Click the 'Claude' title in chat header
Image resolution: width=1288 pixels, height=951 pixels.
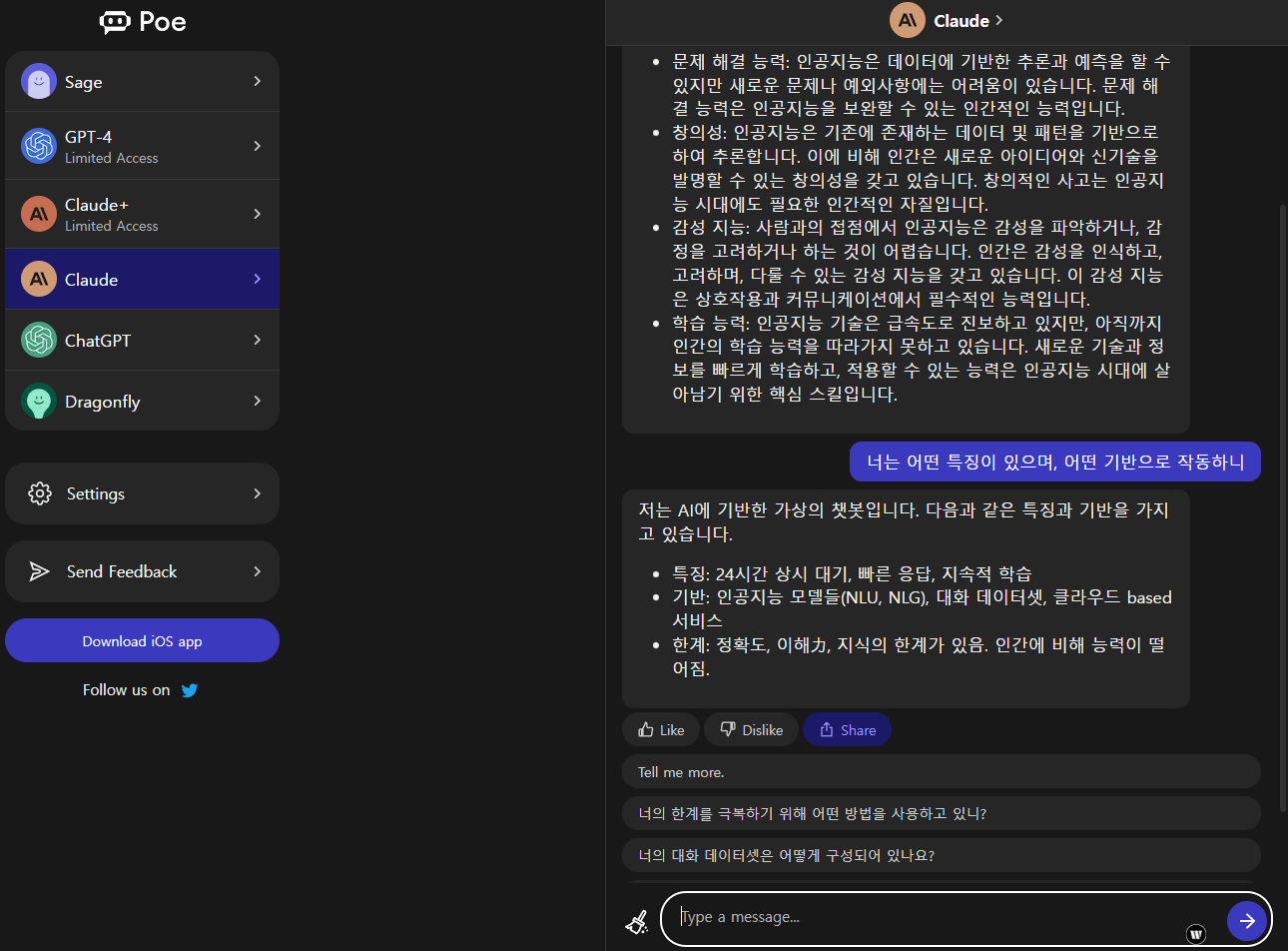click(962, 21)
